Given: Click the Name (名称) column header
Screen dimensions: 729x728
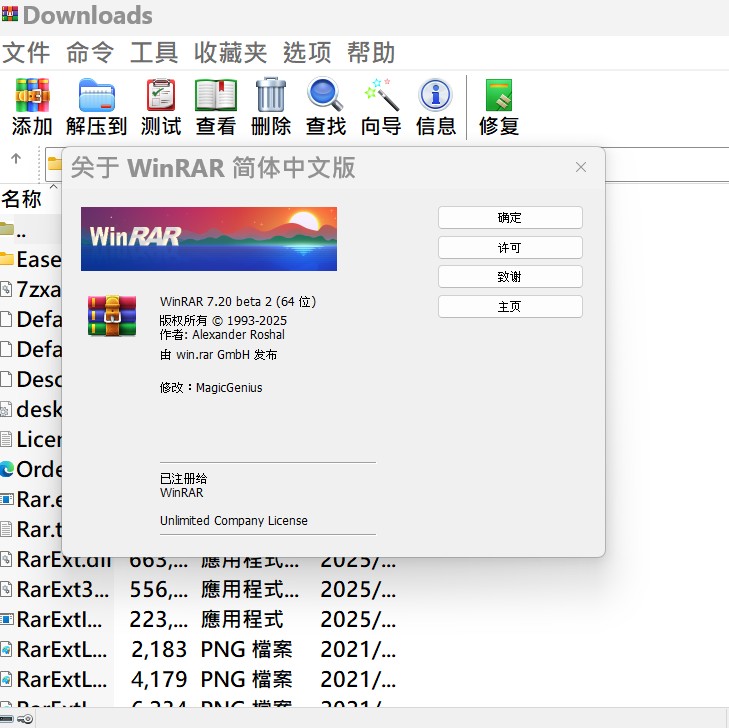Looking at the screenshot, I should [x=22, y=199].
